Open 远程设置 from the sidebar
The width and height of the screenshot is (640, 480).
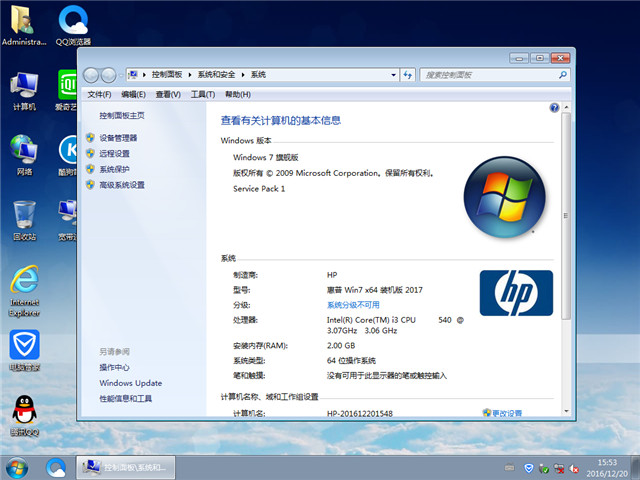[x=114, y=153]
